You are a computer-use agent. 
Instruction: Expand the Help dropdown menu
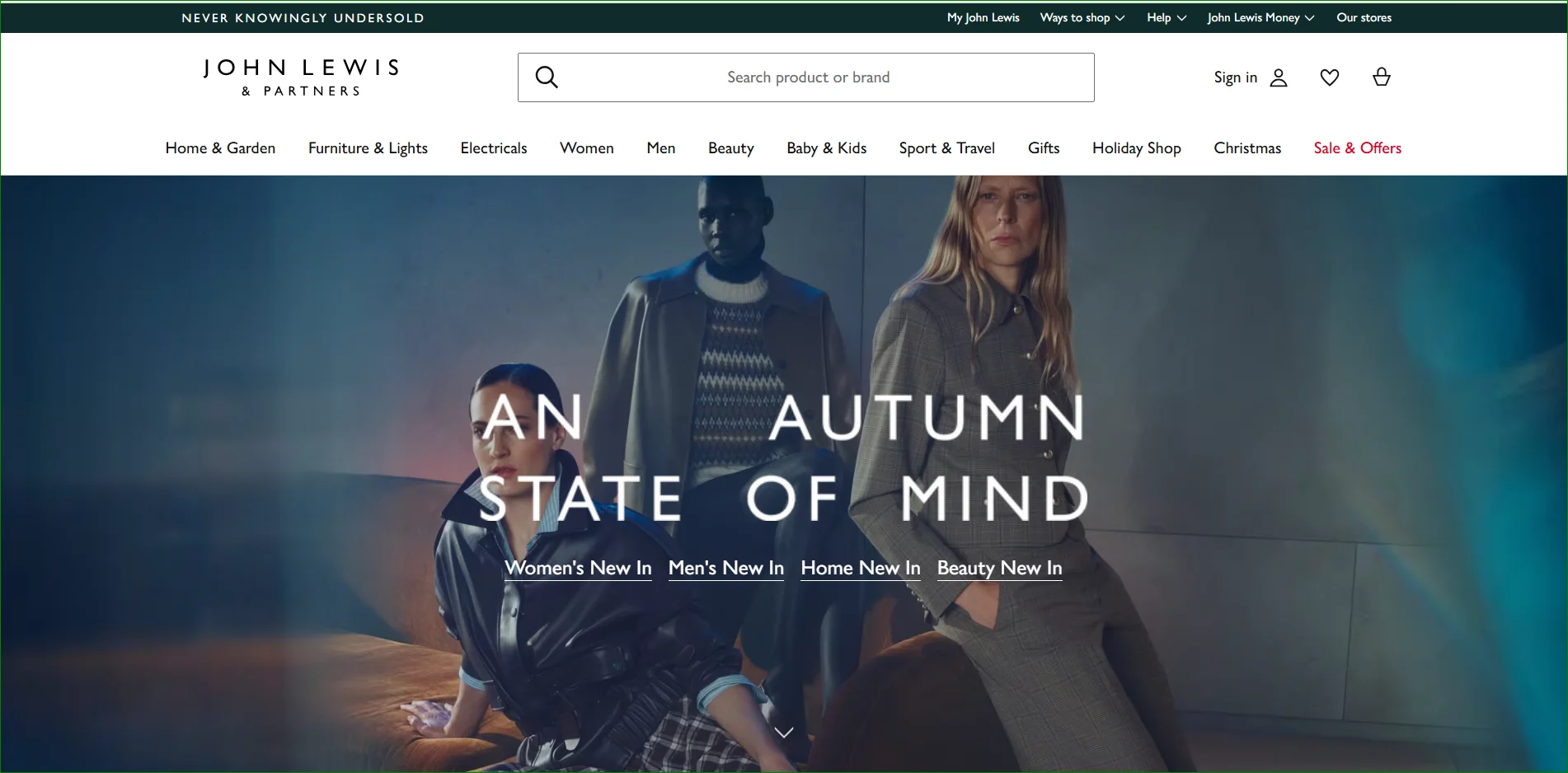pyautogui.click(x=1166, y=17)
